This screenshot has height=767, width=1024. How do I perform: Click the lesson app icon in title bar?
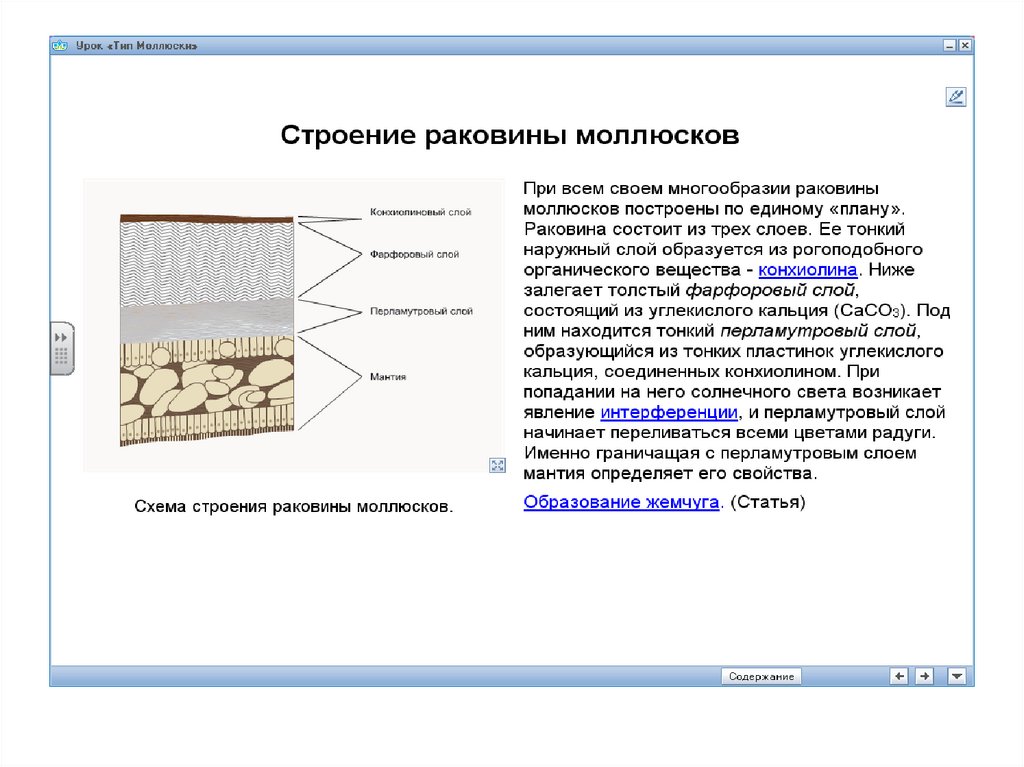(x=60, y=46)
